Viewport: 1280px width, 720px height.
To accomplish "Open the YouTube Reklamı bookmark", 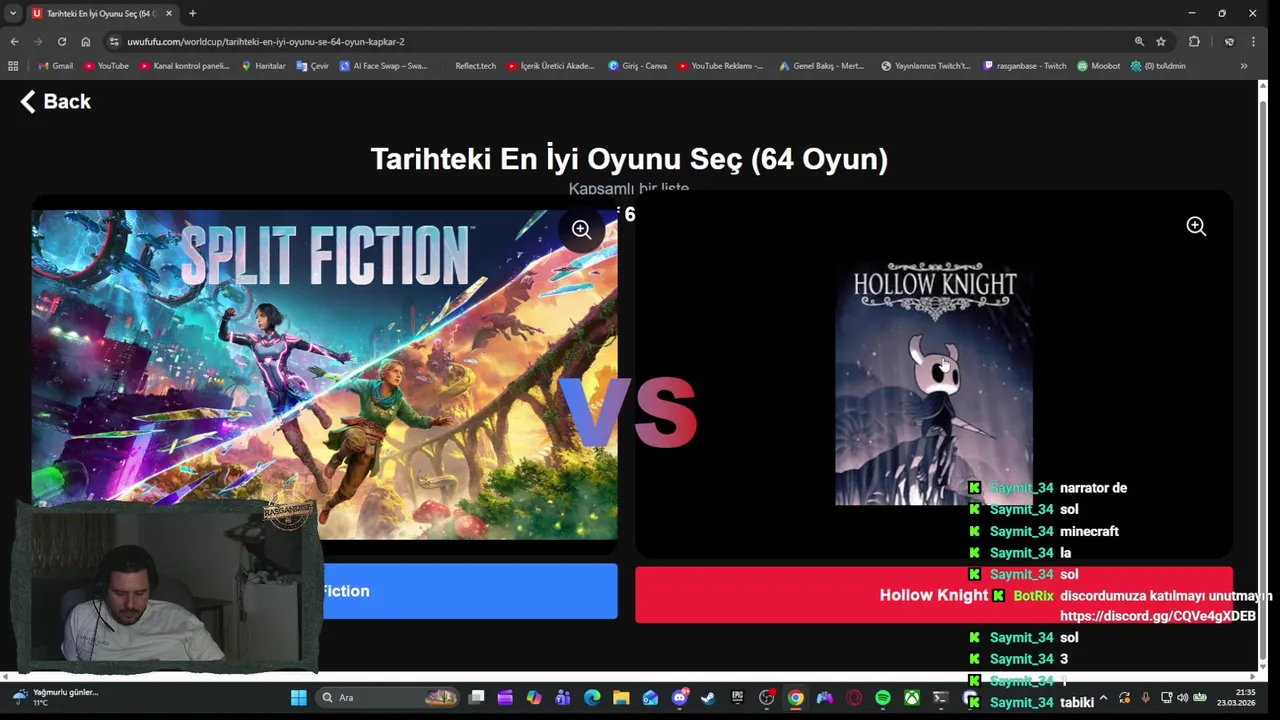I will coord(720,66).
